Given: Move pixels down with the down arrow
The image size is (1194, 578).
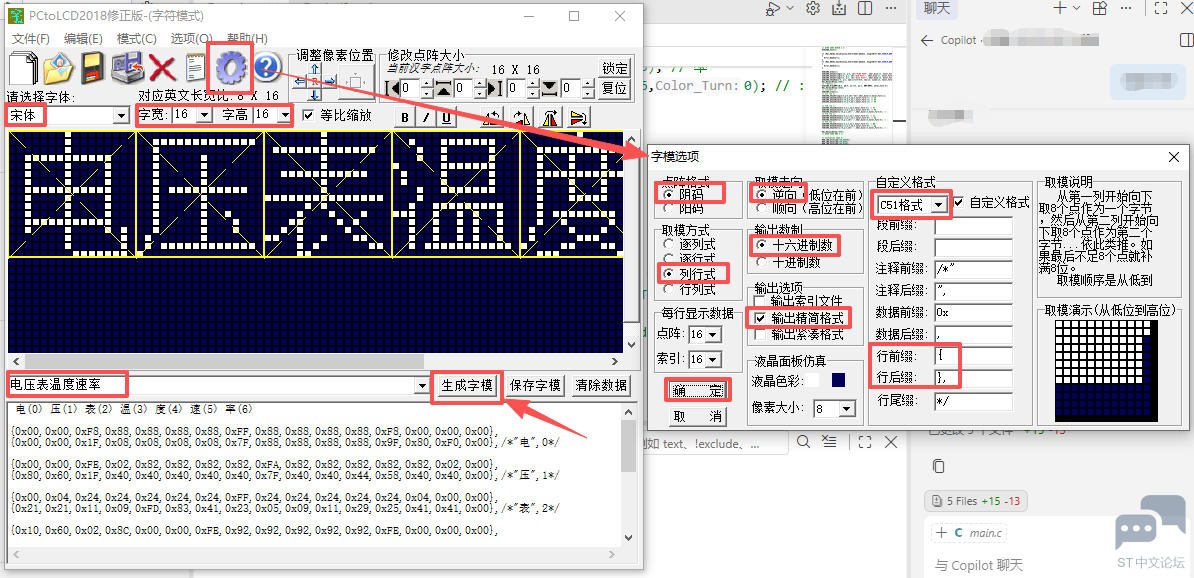Looking at the screenshot, I should click(314, 94).
